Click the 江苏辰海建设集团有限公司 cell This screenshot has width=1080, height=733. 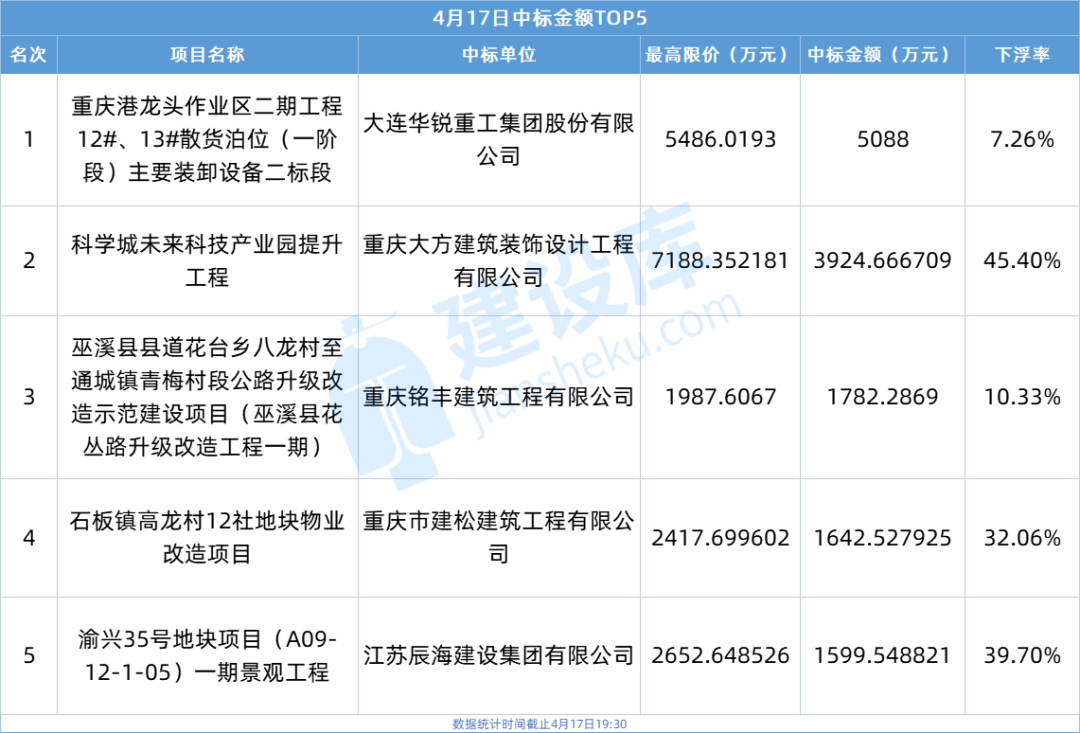pos(498,656)
